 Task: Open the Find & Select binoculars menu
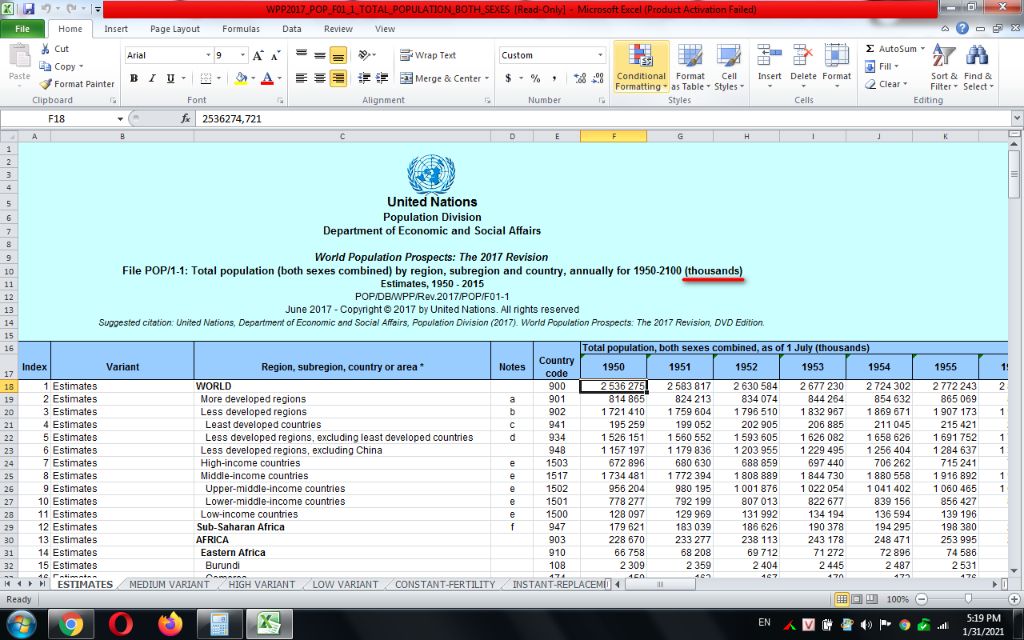click(x=977, y=67)
